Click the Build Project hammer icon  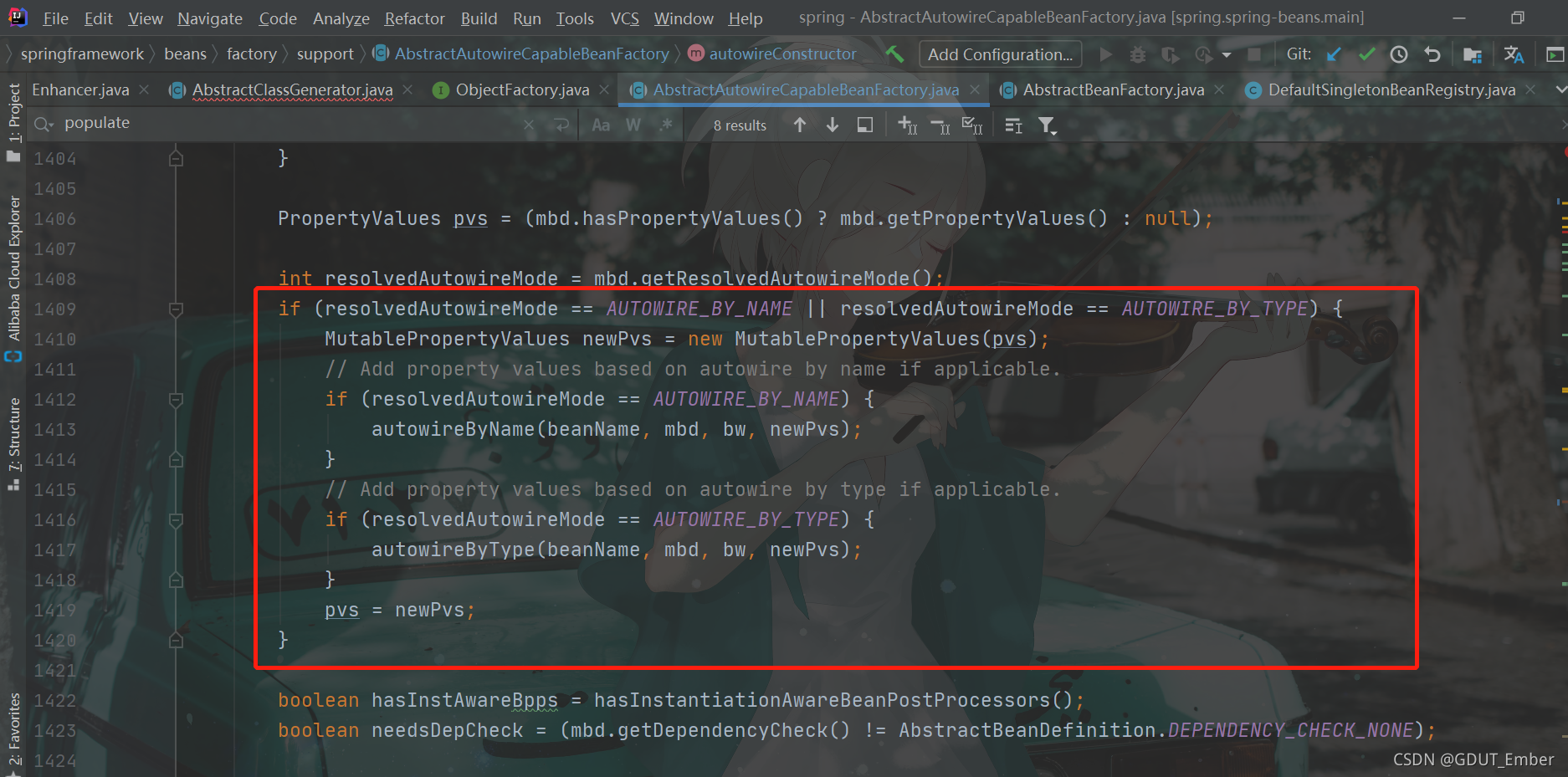pyautogui.click(x=894, y=54)
